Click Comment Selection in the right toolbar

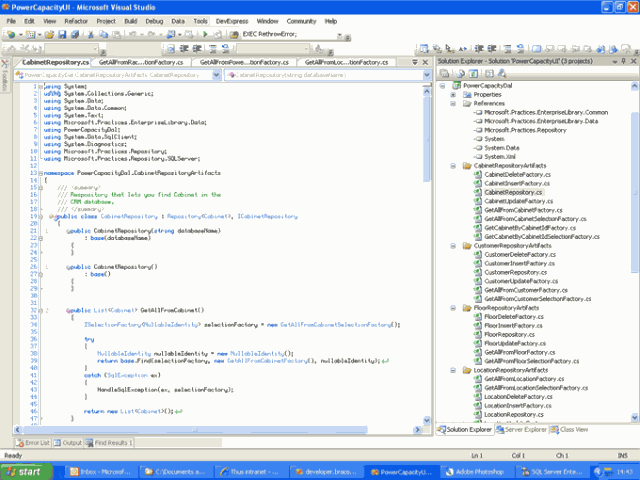click(507, 49)
